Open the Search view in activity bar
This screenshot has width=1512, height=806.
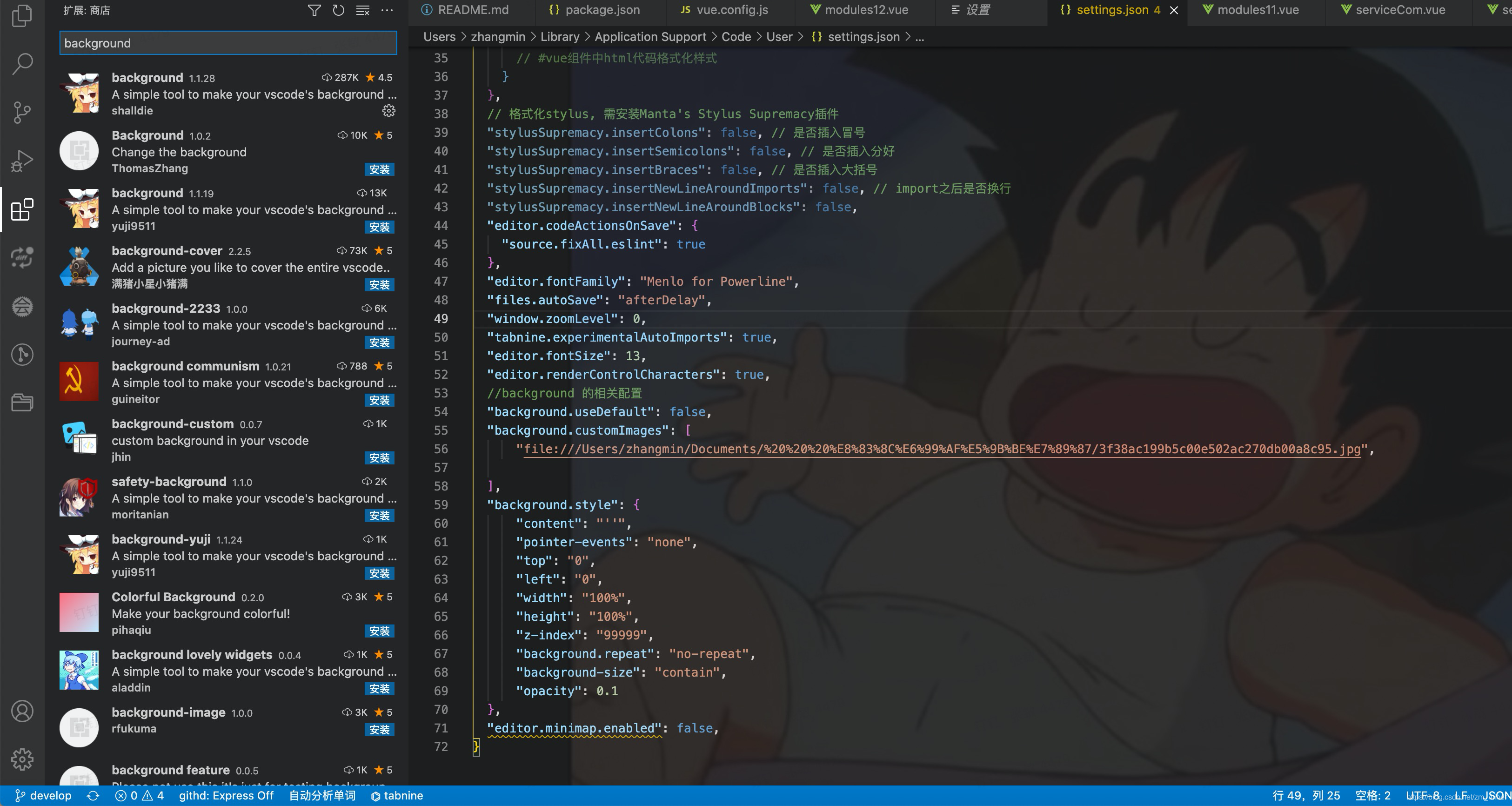click(x=22, y=63)
